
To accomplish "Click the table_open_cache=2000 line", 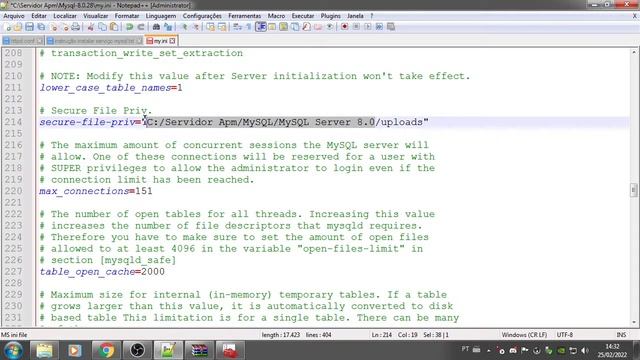I will coord(102,271).
